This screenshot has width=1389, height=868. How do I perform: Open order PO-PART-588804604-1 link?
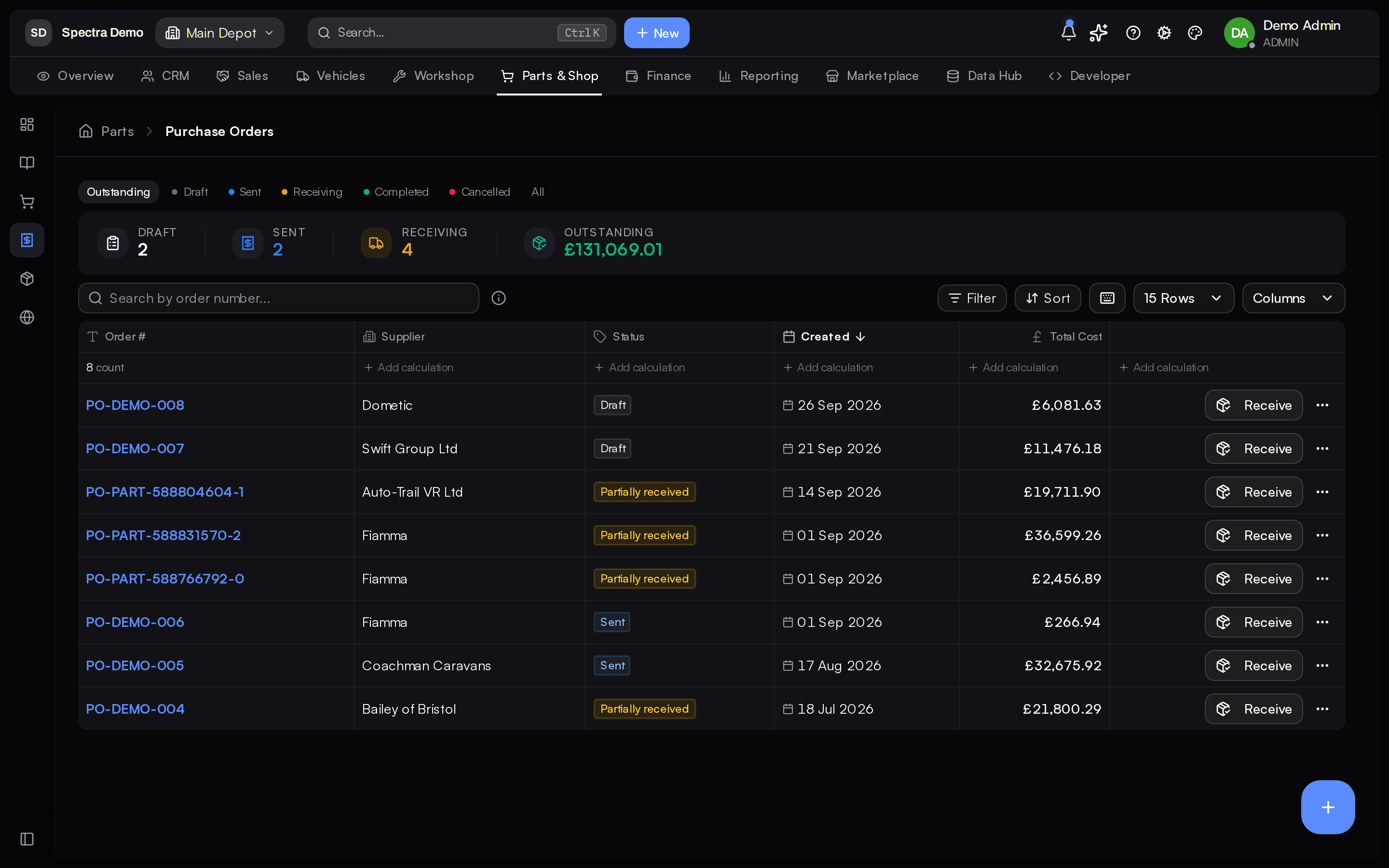tap(165, 492)
